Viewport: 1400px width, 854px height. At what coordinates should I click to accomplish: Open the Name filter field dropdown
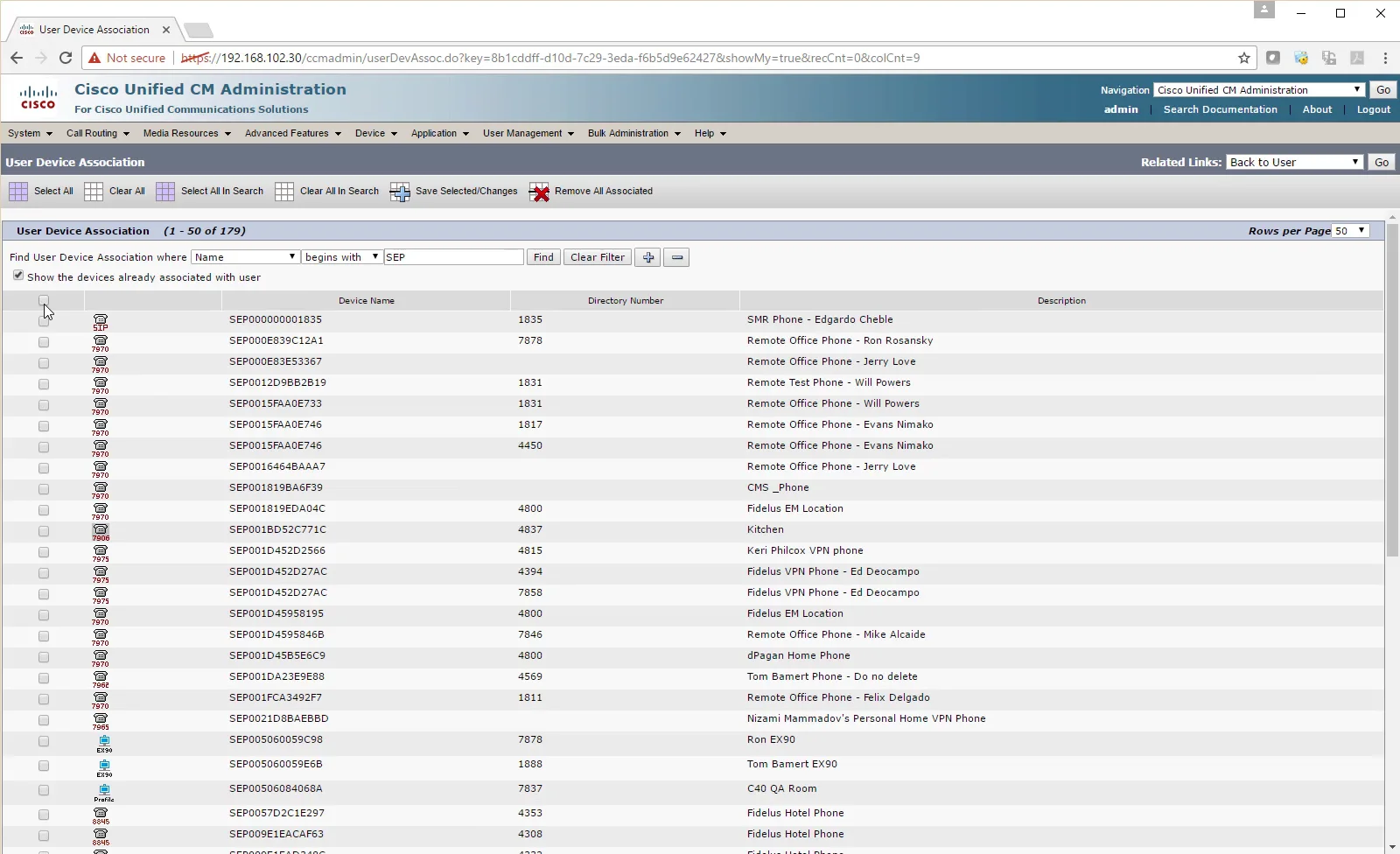(x=245, y=257)
